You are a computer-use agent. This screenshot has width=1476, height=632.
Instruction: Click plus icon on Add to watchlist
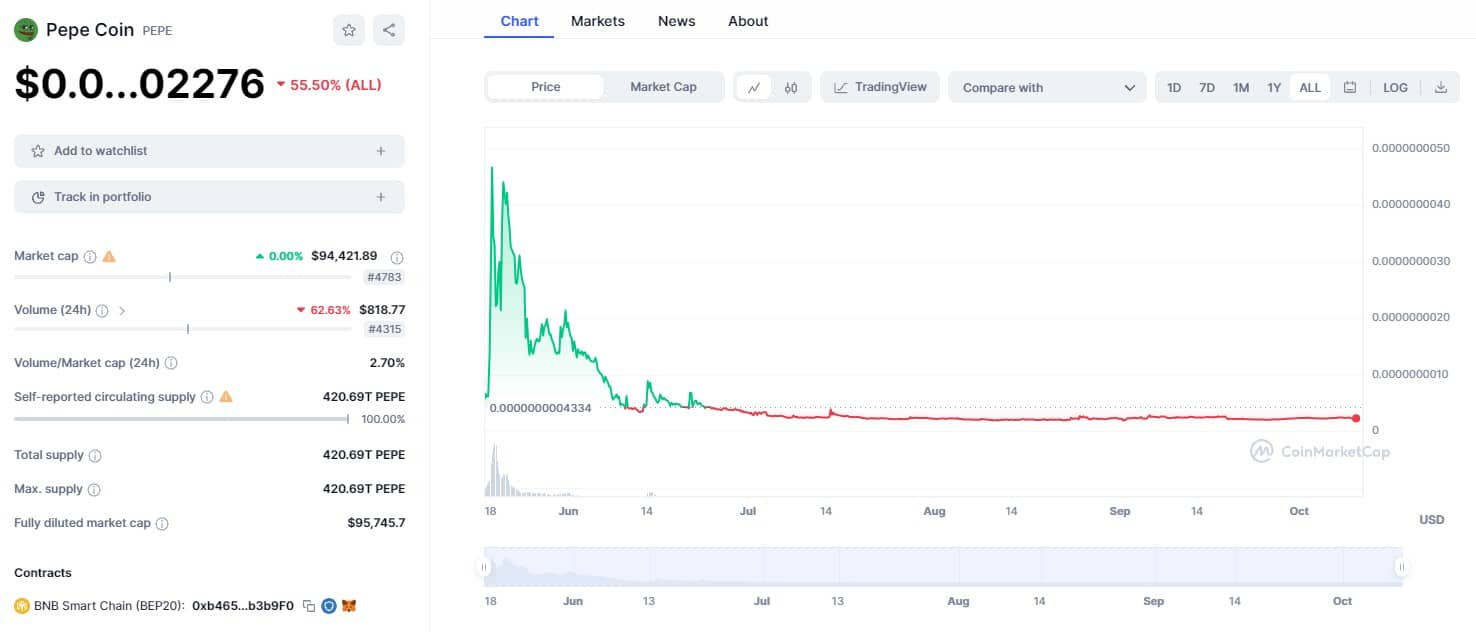click(x=381, y=151)
